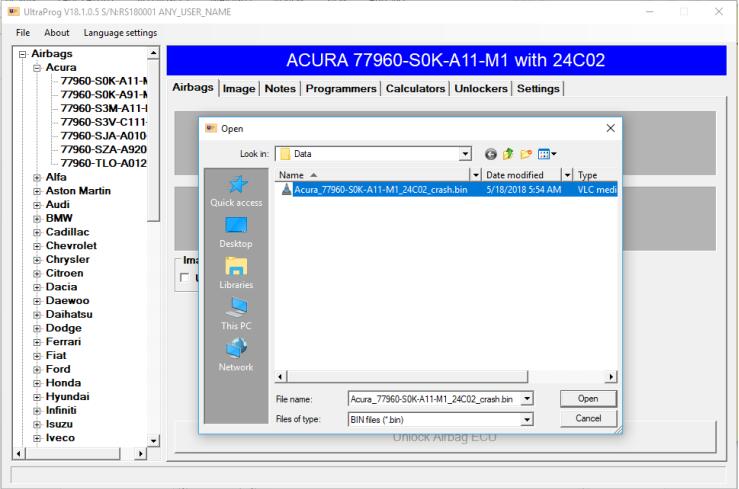This screenshot has width=739, height=489.
Task: Click tree panel horizontal scroll right arrow
Action: (x=140, y=454)
